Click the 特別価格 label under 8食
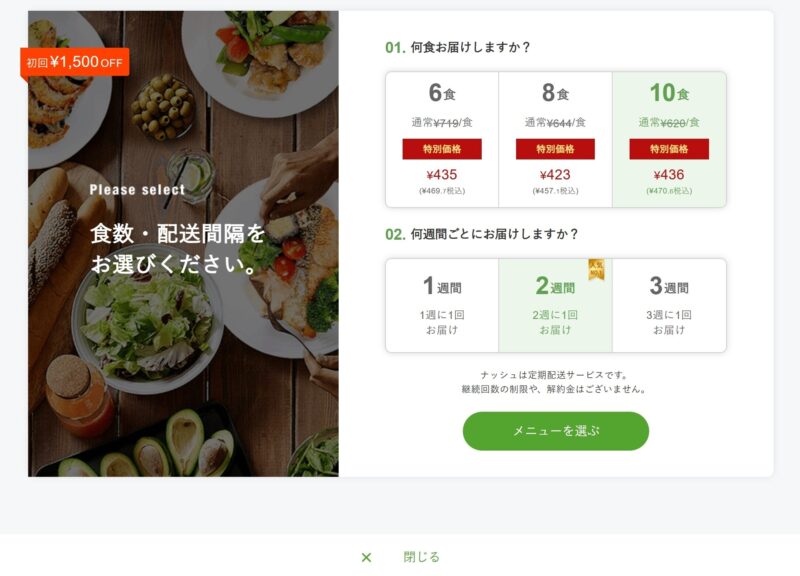This screenshot has width=800, height=576. 555,149
